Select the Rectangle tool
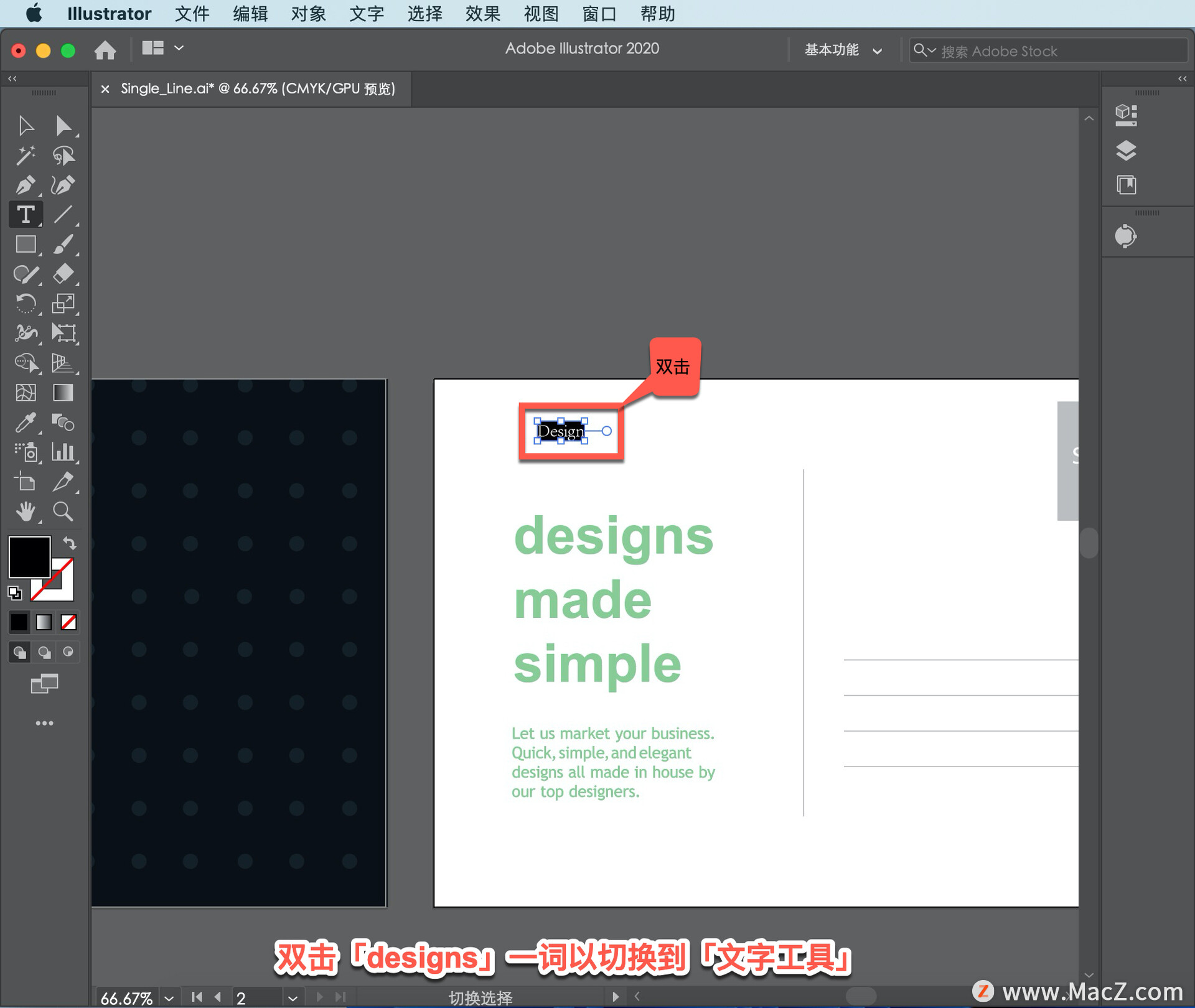The width and height of the screenshot is (1195, 1008). (25, 245)
